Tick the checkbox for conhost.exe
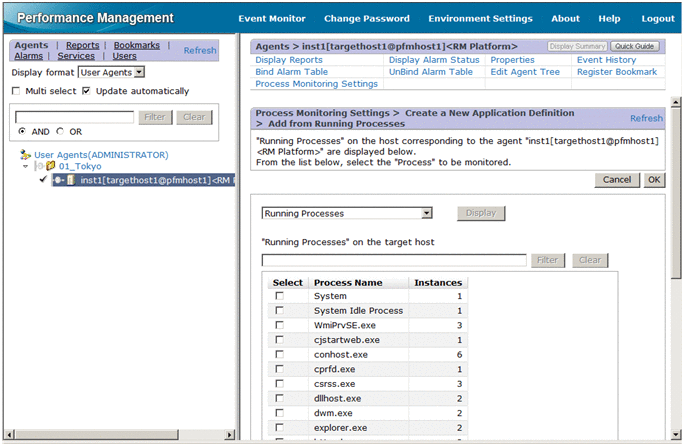The image size is (685, 447). [x=279, y=354]
